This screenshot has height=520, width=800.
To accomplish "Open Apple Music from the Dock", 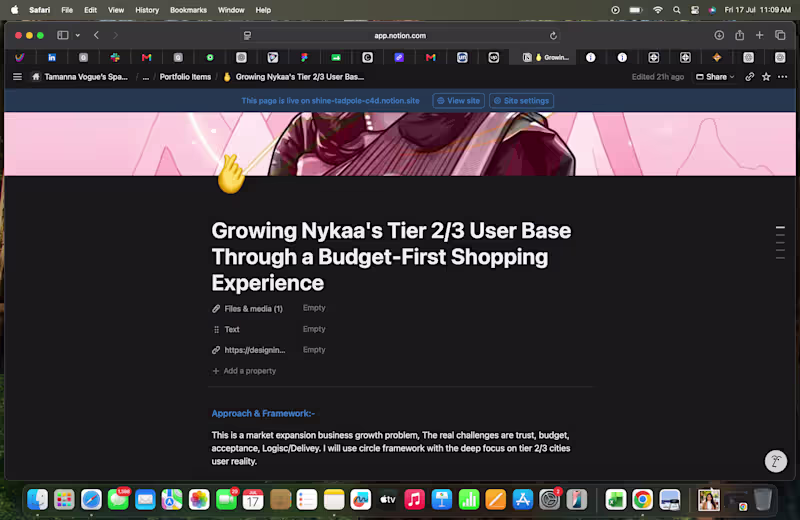I will click(x=414, y=500).
